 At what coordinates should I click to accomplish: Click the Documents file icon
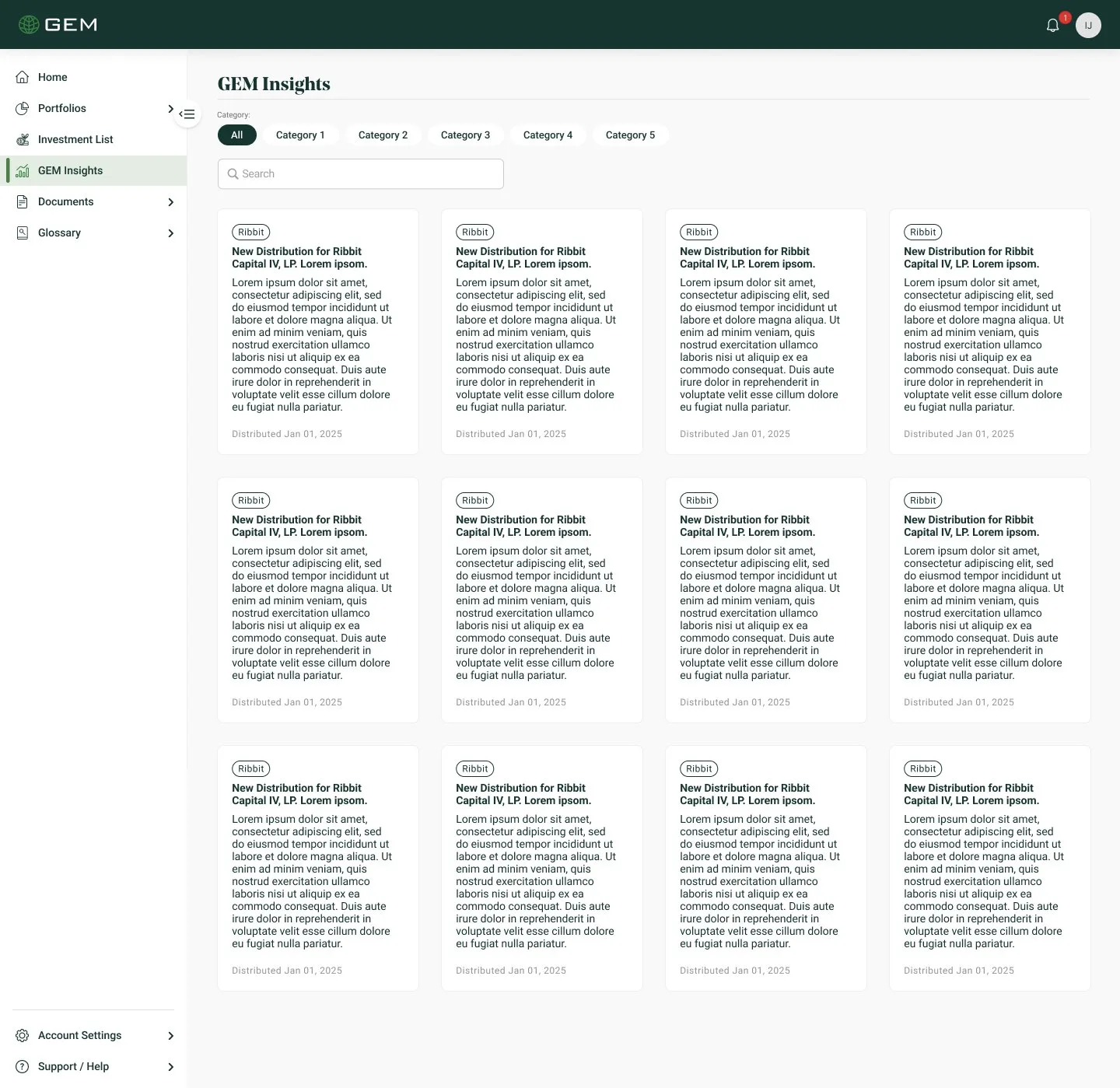pos(23,201)
